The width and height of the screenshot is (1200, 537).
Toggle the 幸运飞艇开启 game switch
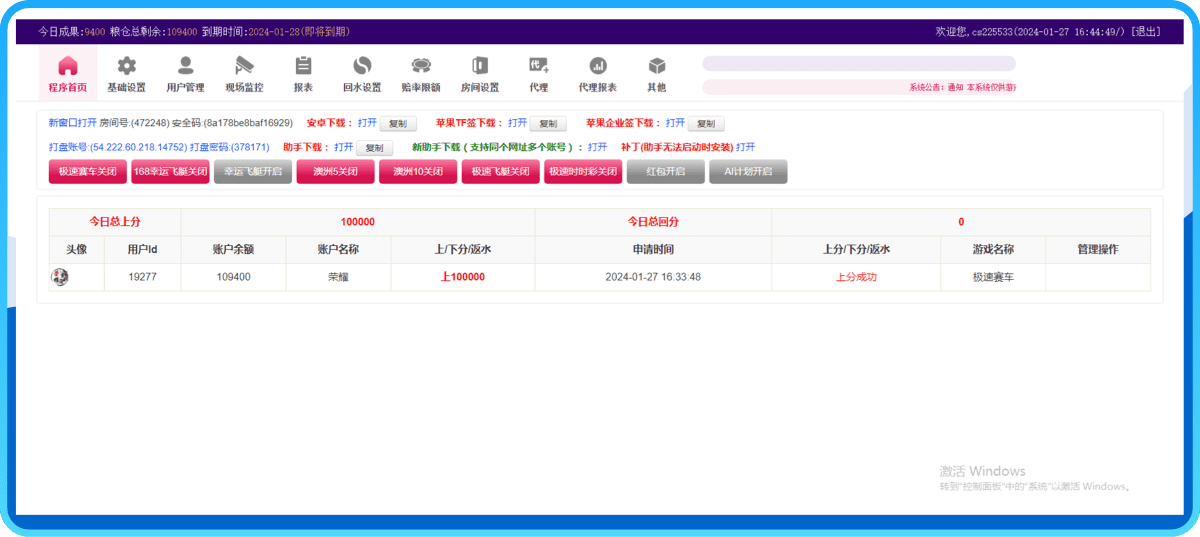pyautogui.click(x=253, y=172)
